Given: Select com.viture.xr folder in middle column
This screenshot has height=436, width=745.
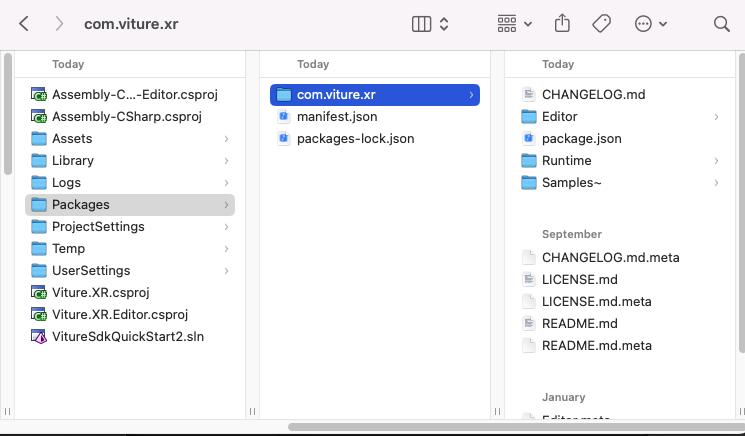Looking at the screenshot, I should tap(375, 95).
